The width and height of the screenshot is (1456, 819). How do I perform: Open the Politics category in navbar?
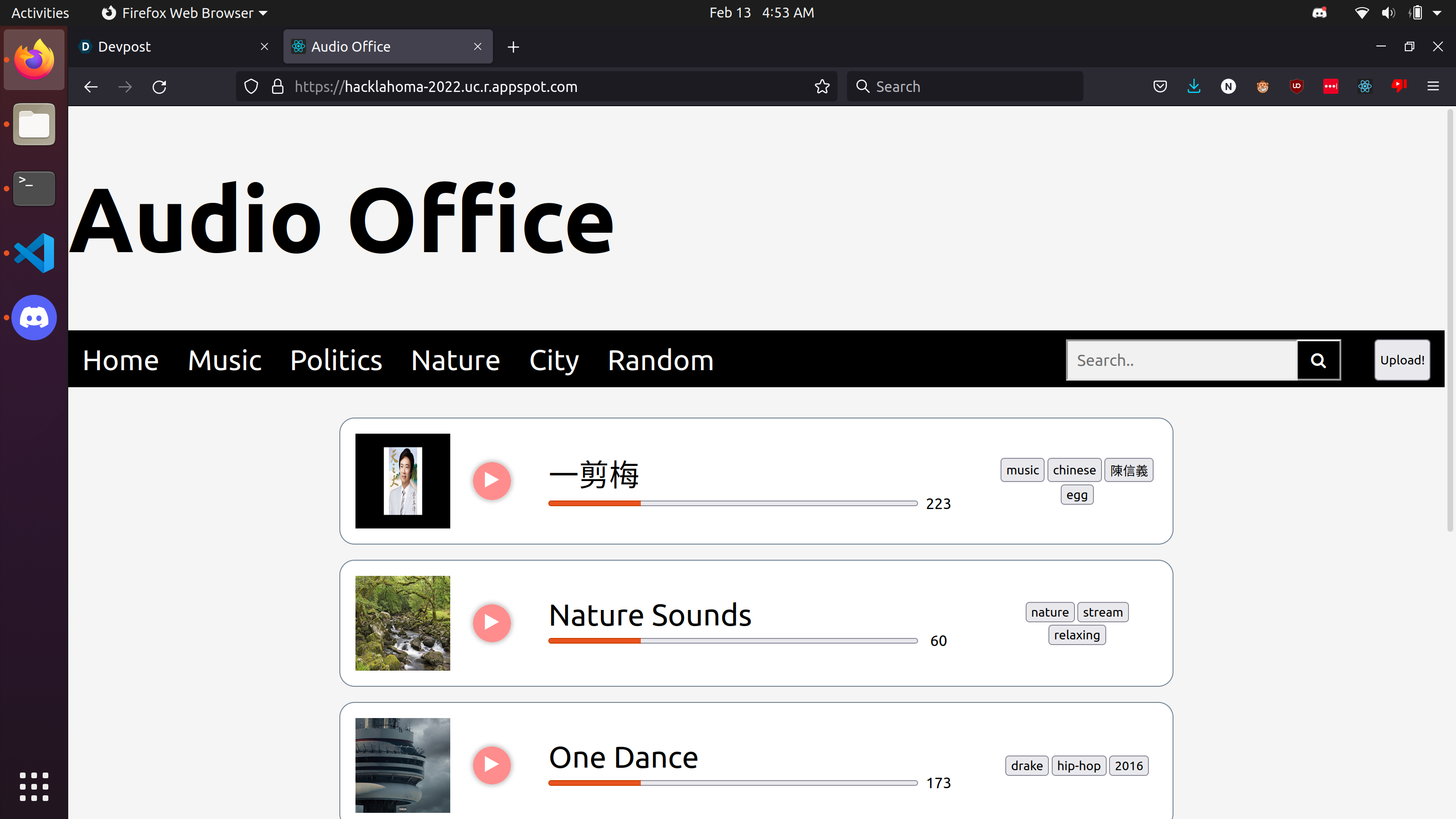336,360
